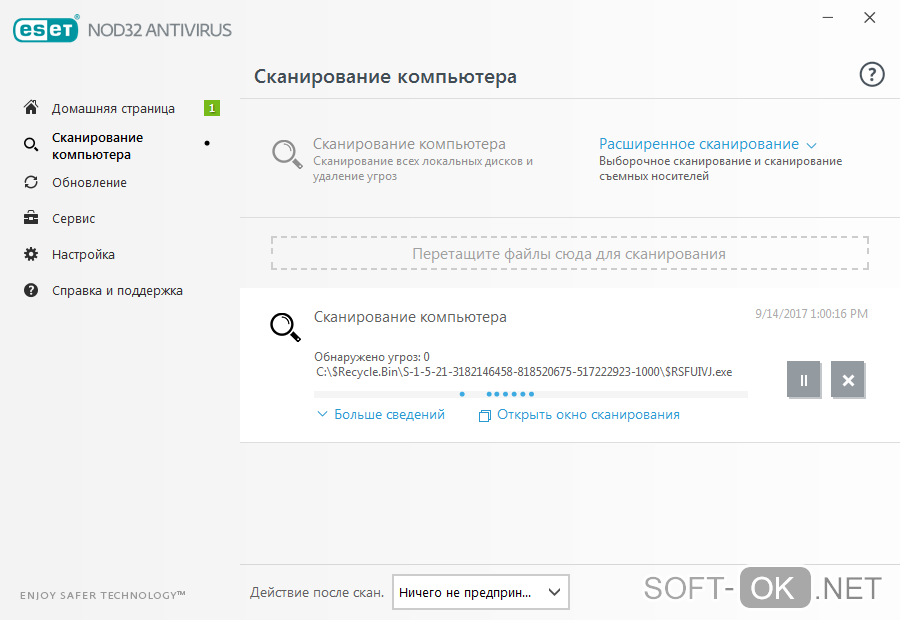Screen dimensions: 900x620
Task: Minimize the ESET window
Action: pyautogui.click(x=828, y=18)
